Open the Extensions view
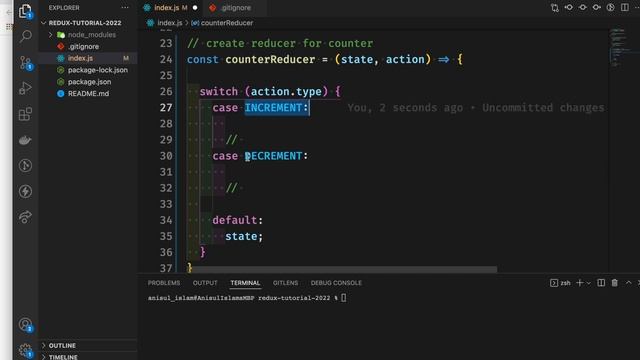Image resolution: width=640 pixels, height=360 pixels. 25,114
